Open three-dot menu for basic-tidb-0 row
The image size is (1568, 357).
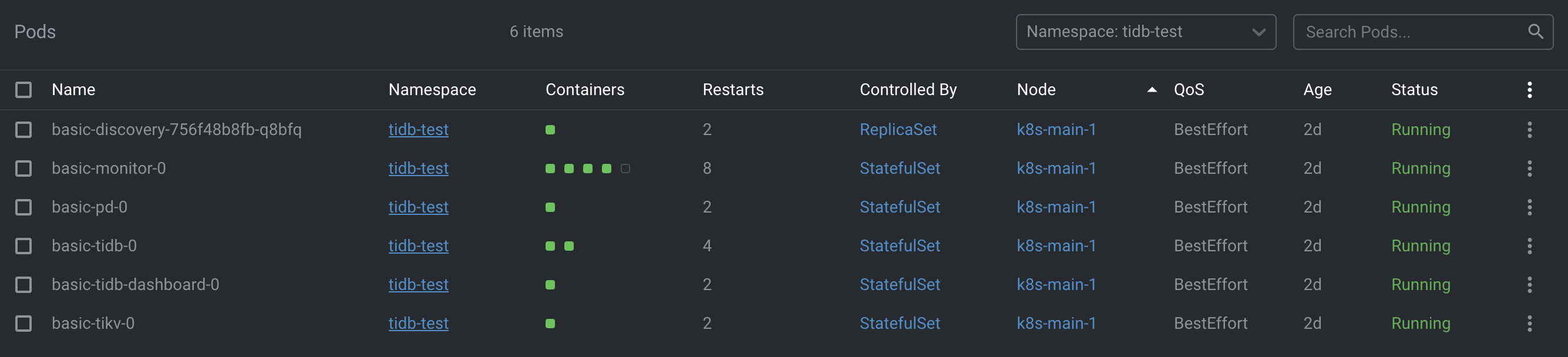coord(1529,245)
